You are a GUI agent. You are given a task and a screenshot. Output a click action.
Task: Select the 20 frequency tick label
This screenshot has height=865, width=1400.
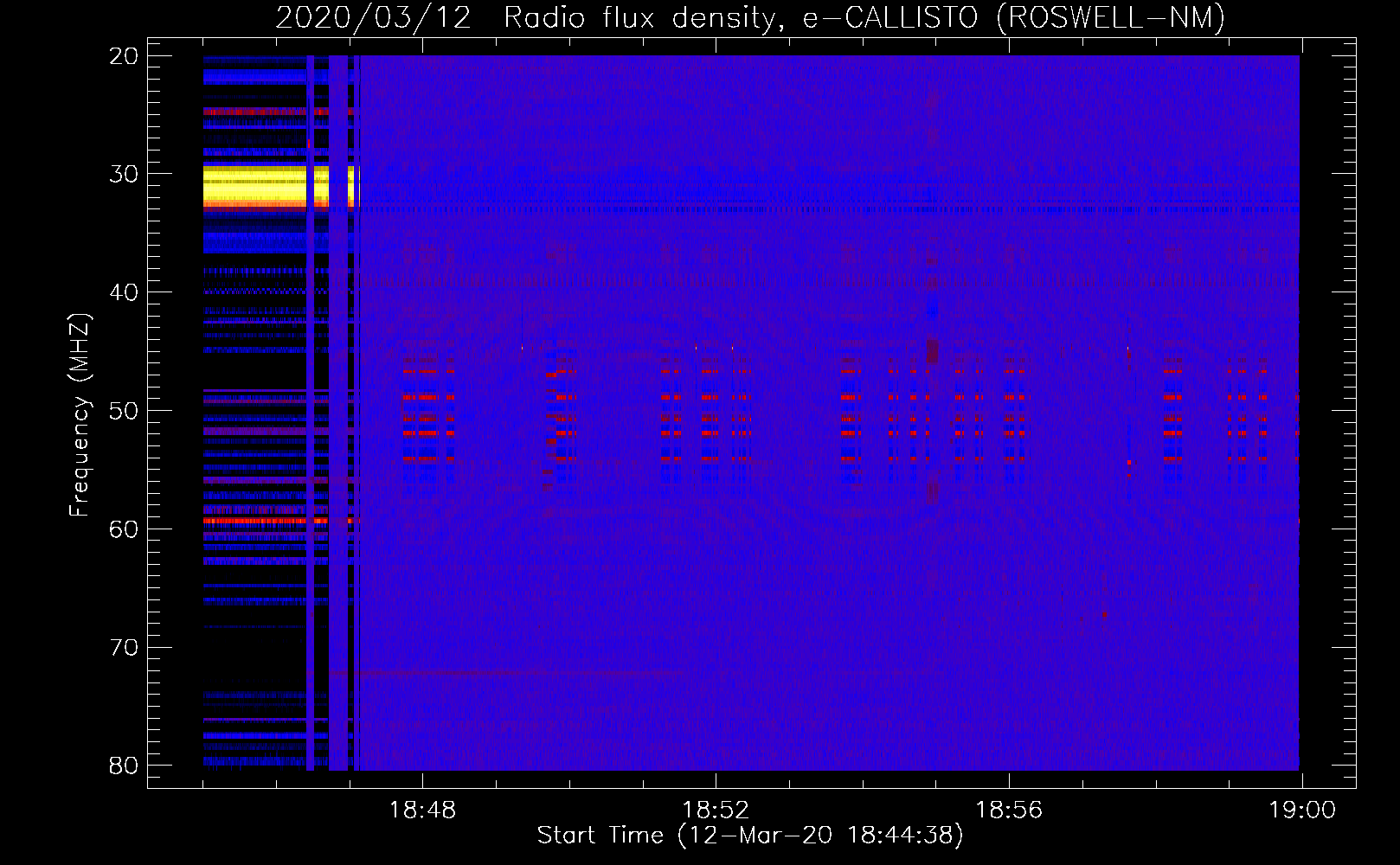point(124,55)
